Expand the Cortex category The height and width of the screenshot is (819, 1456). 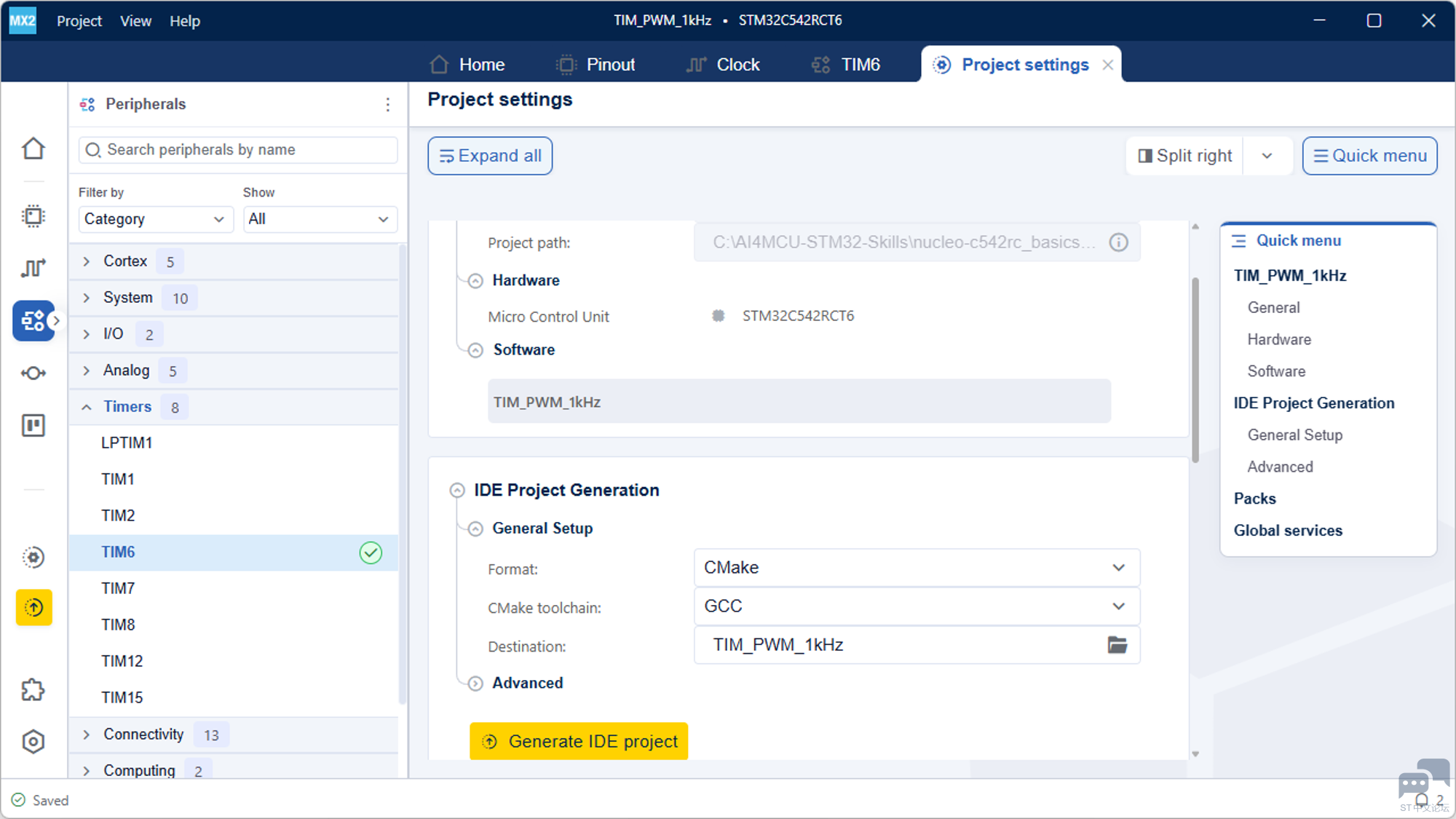(87, 261)
